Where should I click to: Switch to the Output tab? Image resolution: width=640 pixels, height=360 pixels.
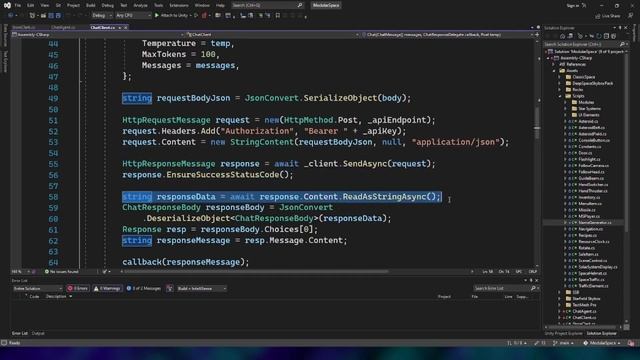tap(38, 333)
